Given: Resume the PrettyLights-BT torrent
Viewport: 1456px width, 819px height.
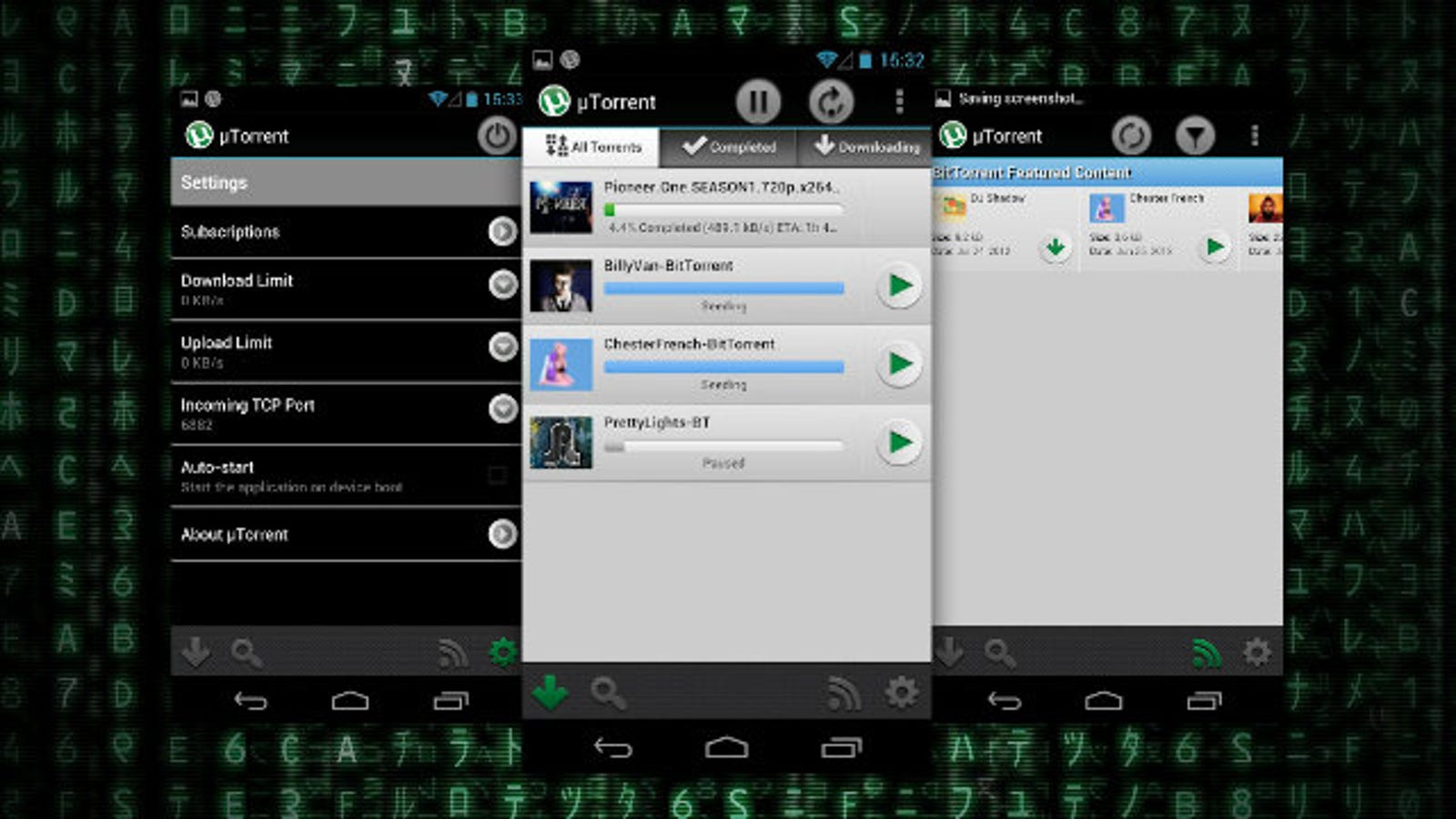Looking at the screenshot, I should pyautogui.click(x=899, y=442).
